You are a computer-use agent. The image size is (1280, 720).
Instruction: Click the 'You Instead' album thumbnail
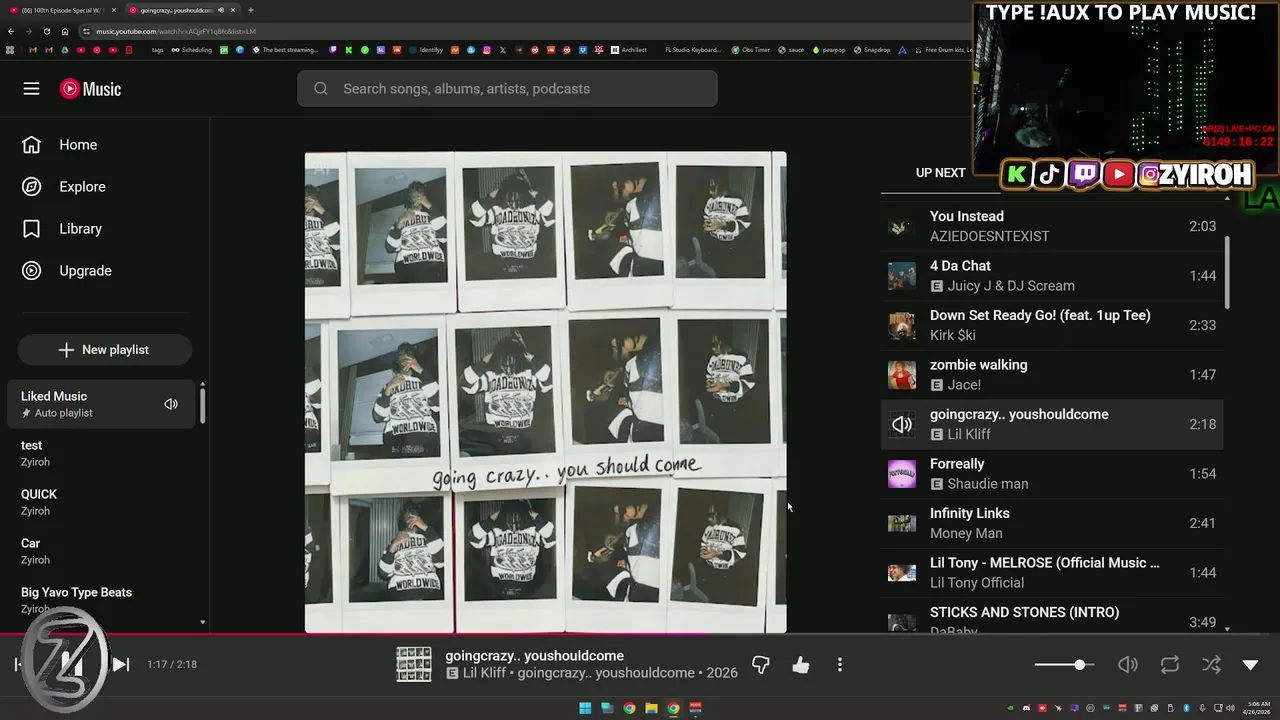coord(902,227)
